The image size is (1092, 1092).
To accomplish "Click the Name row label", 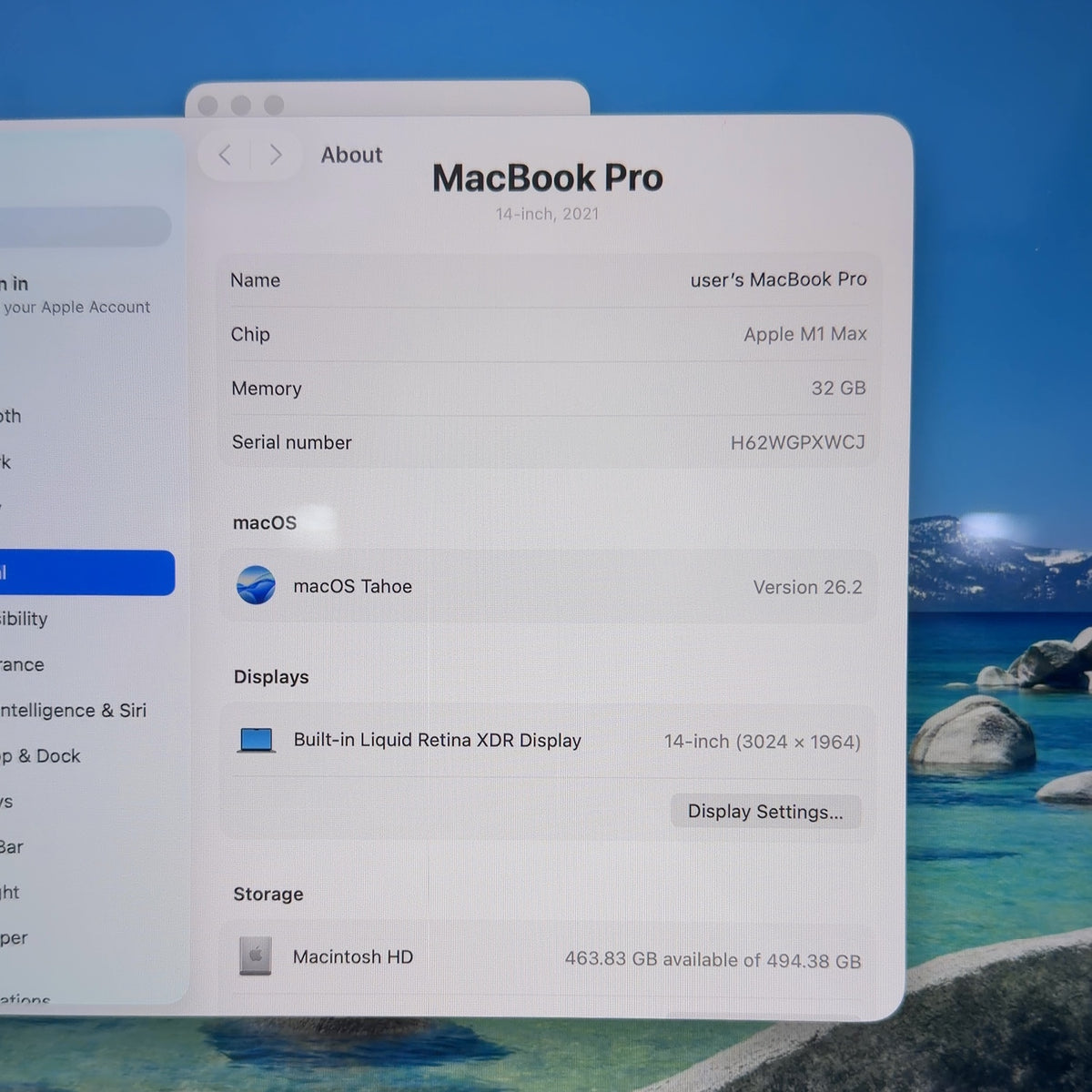I will [x=255, y=280].
